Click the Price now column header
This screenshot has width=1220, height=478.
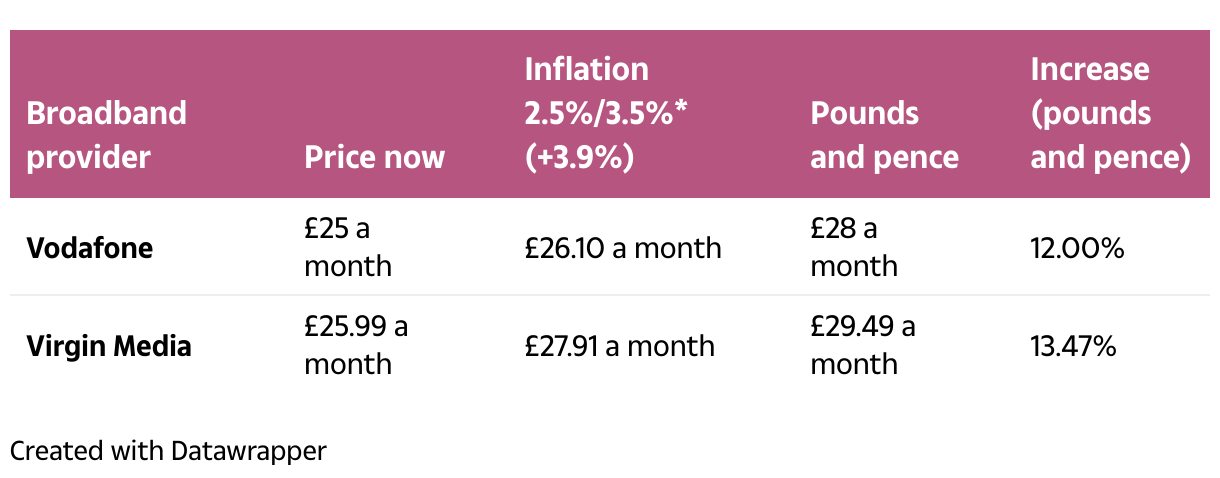375,157
